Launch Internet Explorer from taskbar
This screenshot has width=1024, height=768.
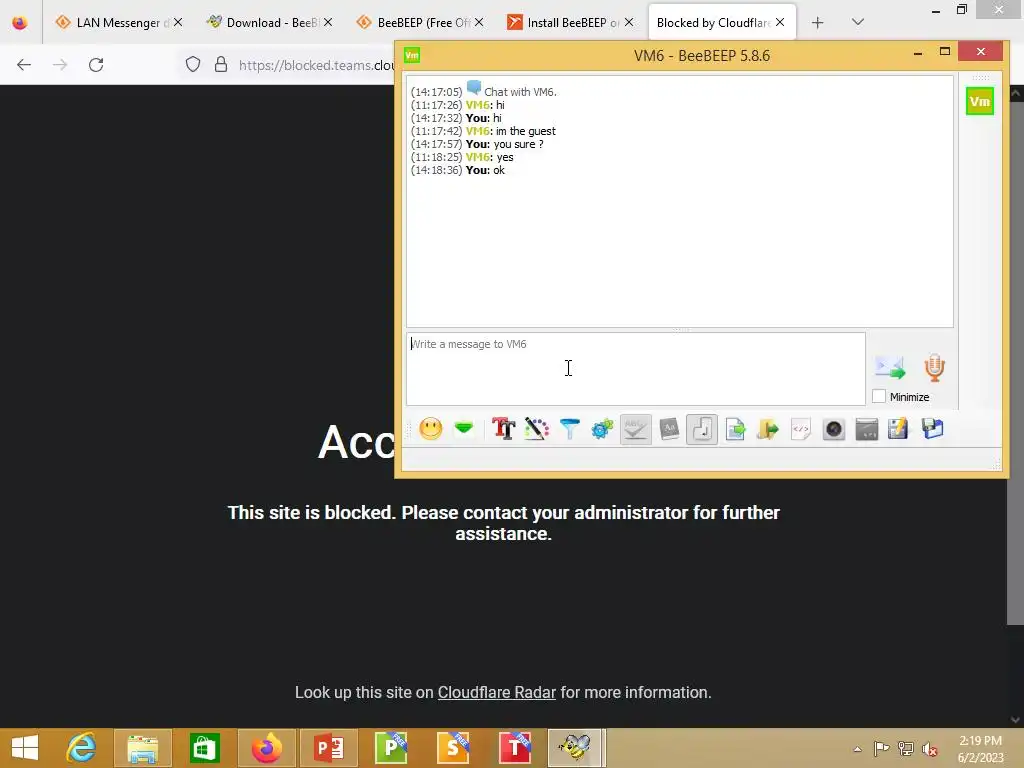click(81, 748)
